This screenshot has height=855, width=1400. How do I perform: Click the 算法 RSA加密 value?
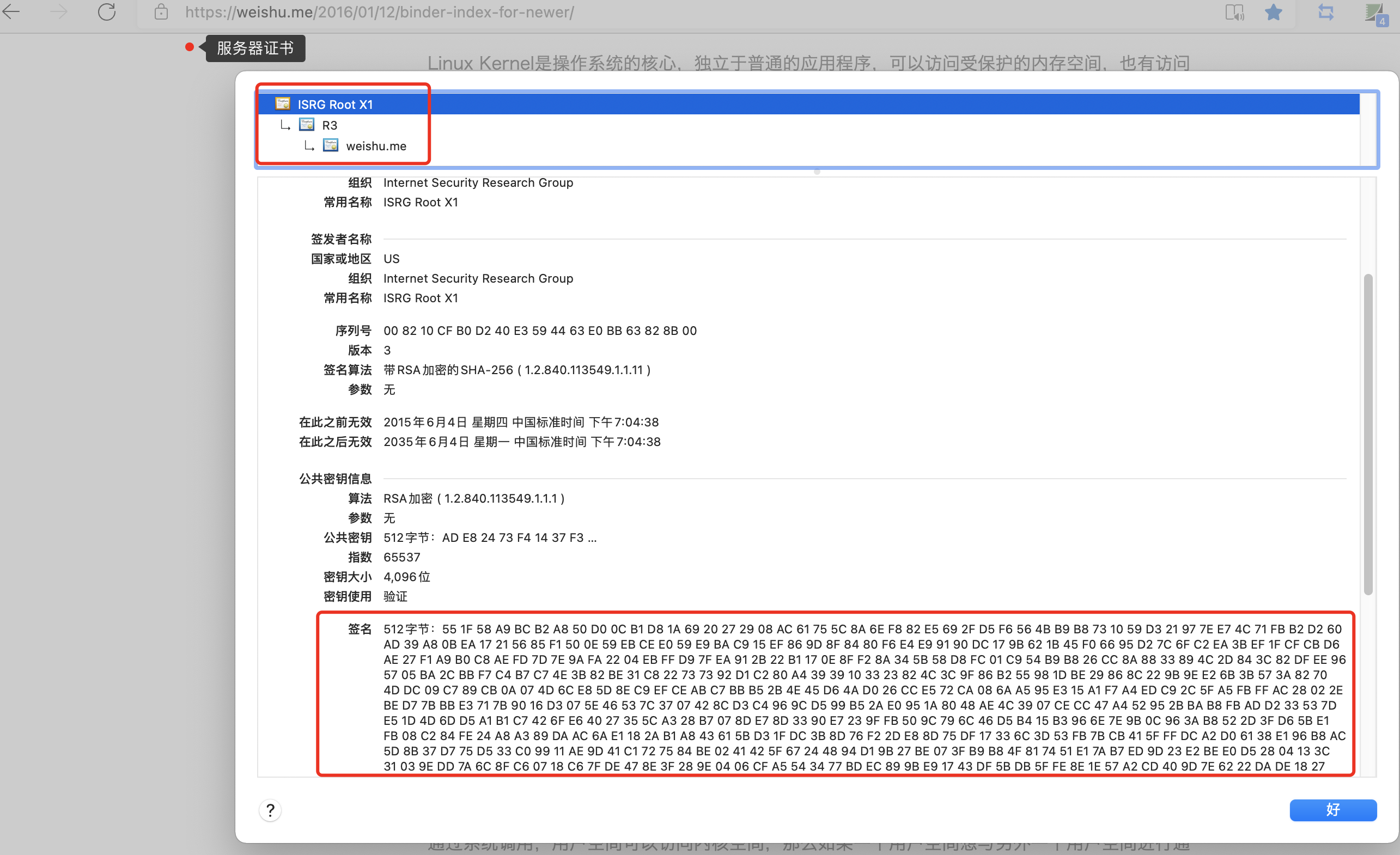click(474, 498)
